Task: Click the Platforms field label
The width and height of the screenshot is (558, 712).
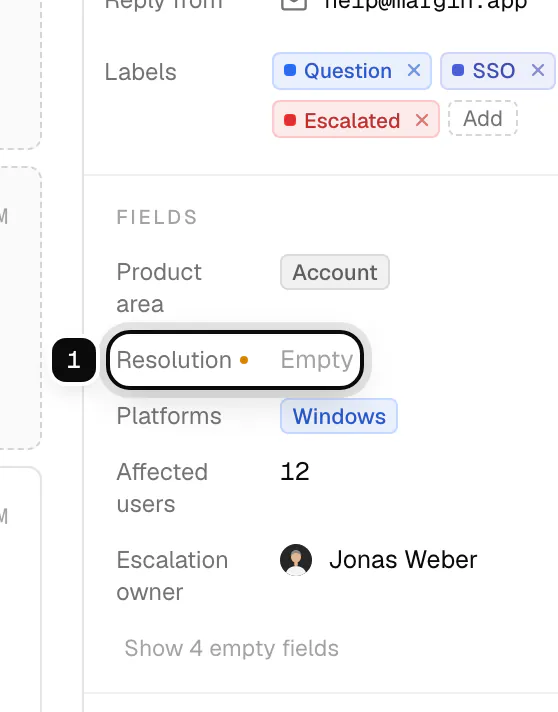Action: pos(169,416)
